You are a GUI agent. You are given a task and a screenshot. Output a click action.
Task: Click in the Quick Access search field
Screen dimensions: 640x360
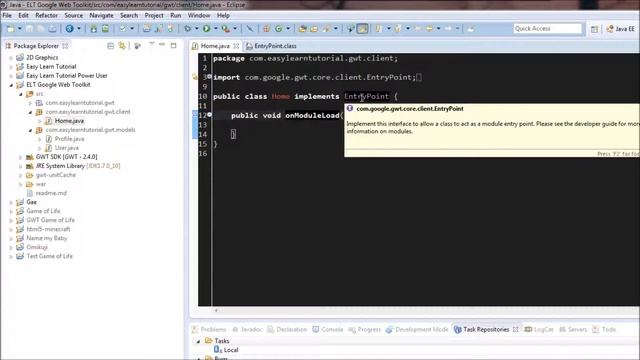tap(547, 29)
